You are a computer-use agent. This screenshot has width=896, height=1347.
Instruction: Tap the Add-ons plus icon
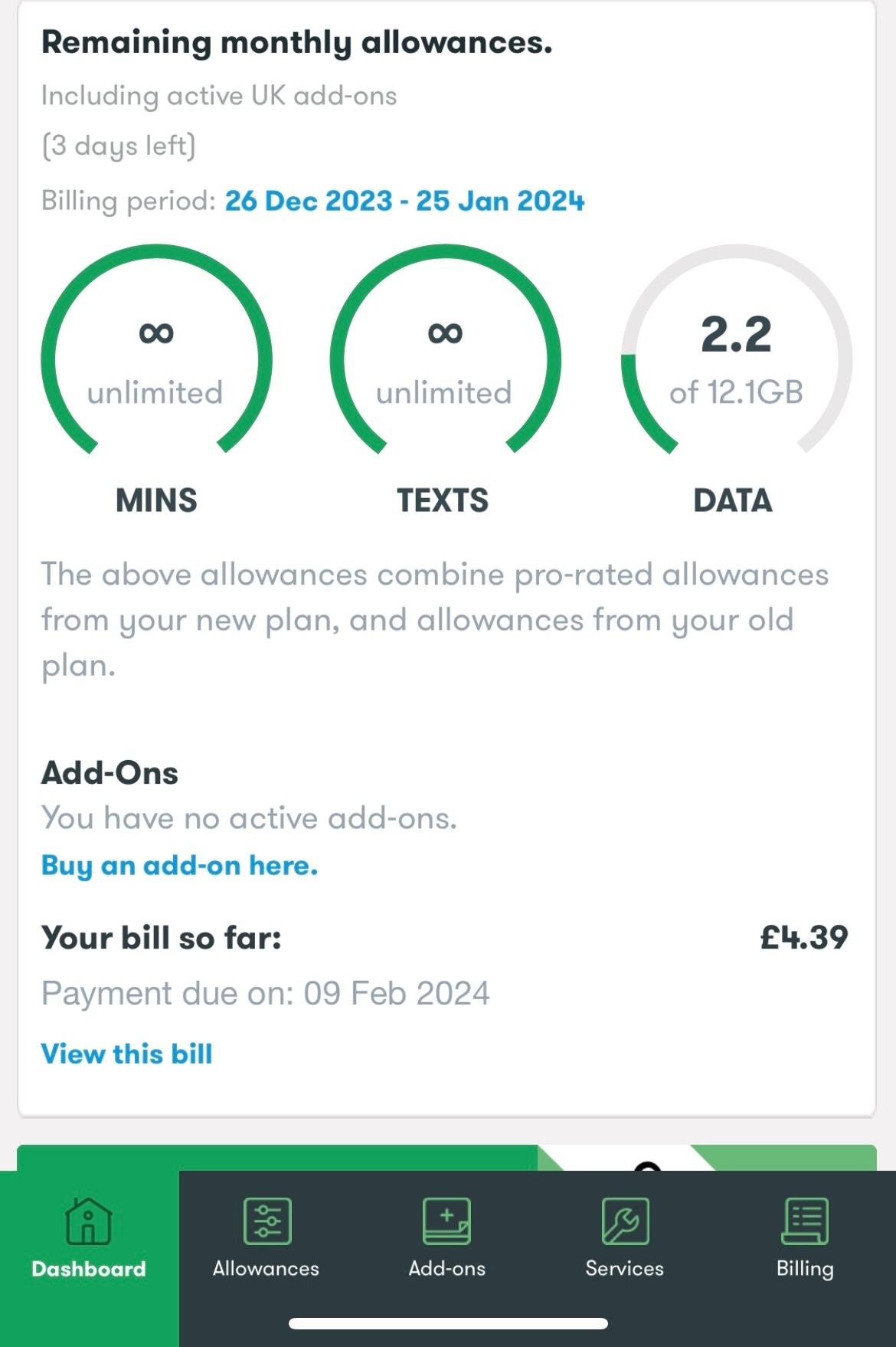pos(446,1221)
